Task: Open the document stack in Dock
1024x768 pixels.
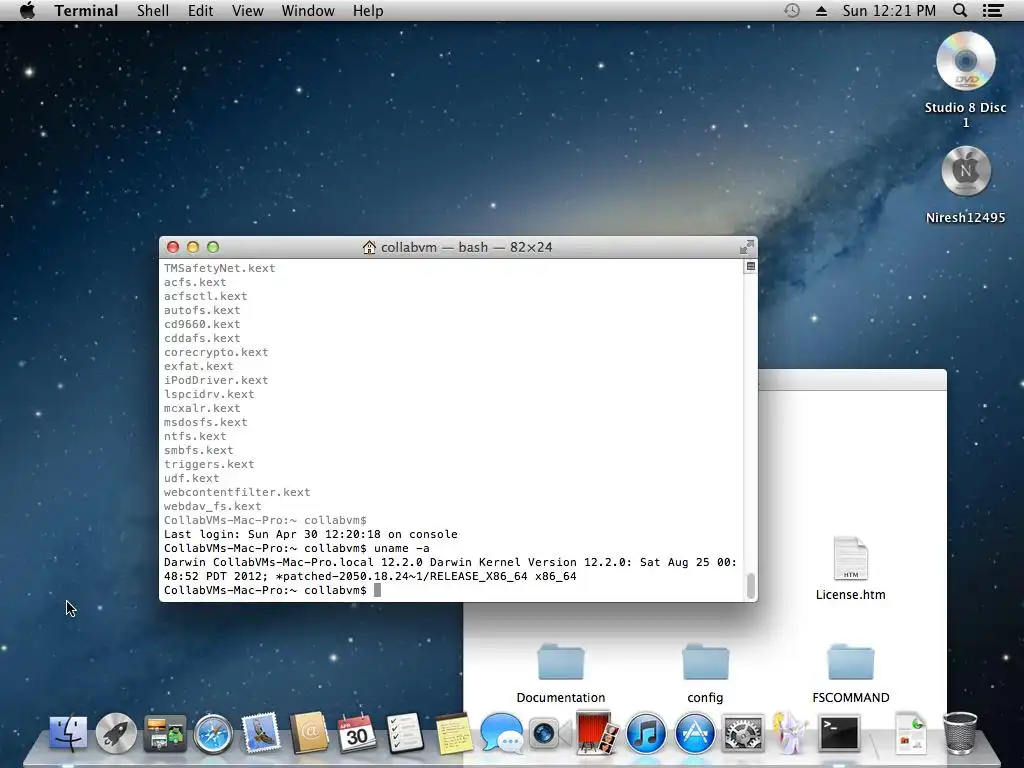Action: click(911, 733)
